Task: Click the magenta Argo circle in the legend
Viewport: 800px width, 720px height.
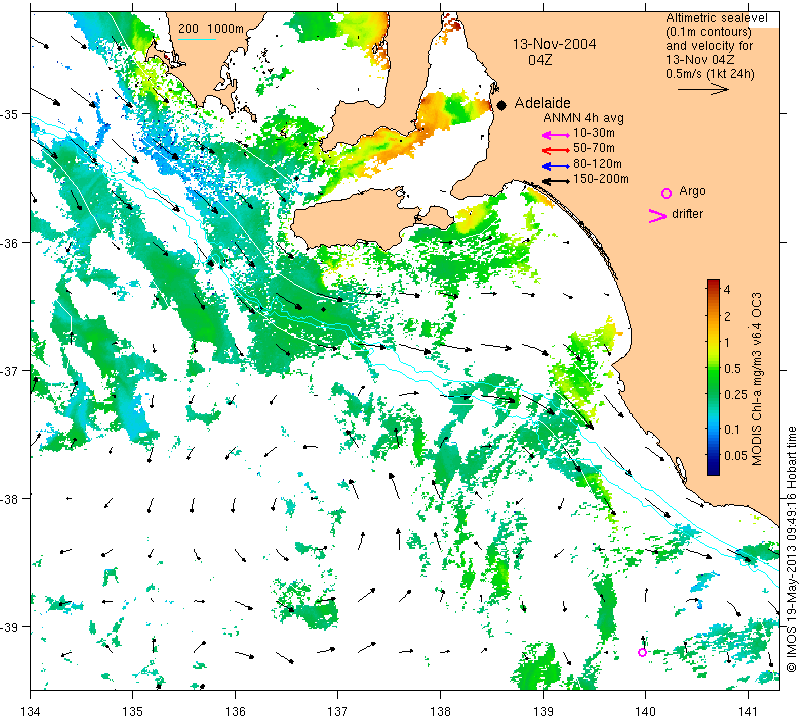Action: [x=666, y=193]
